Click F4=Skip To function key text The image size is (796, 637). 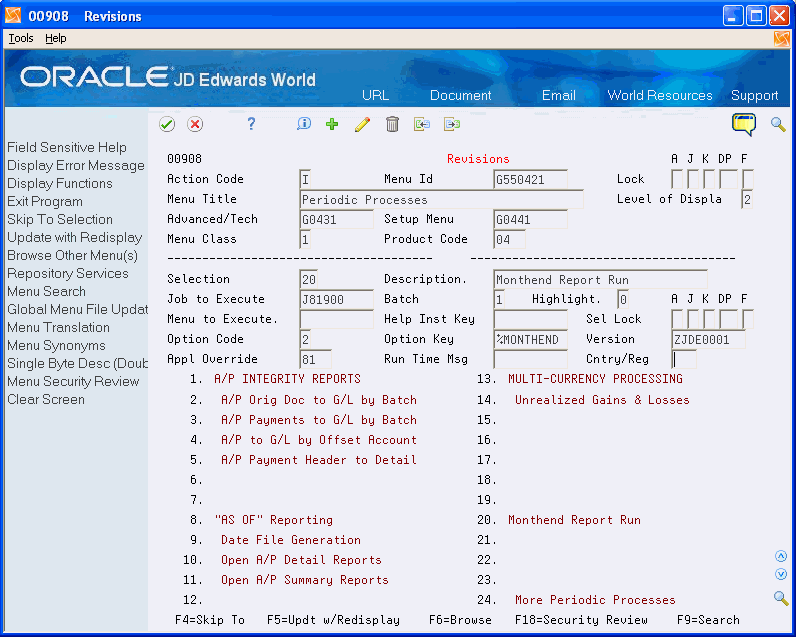pos(210,620)
